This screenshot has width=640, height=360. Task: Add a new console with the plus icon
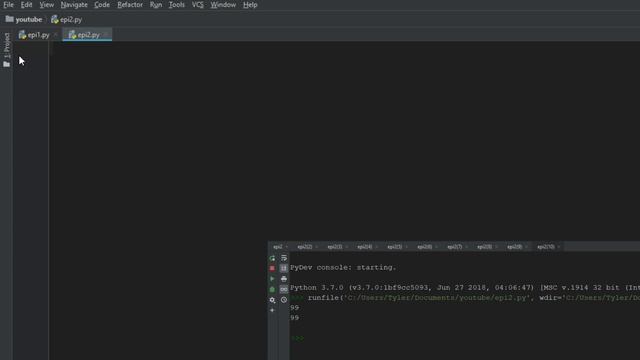[x=272, y=310]
